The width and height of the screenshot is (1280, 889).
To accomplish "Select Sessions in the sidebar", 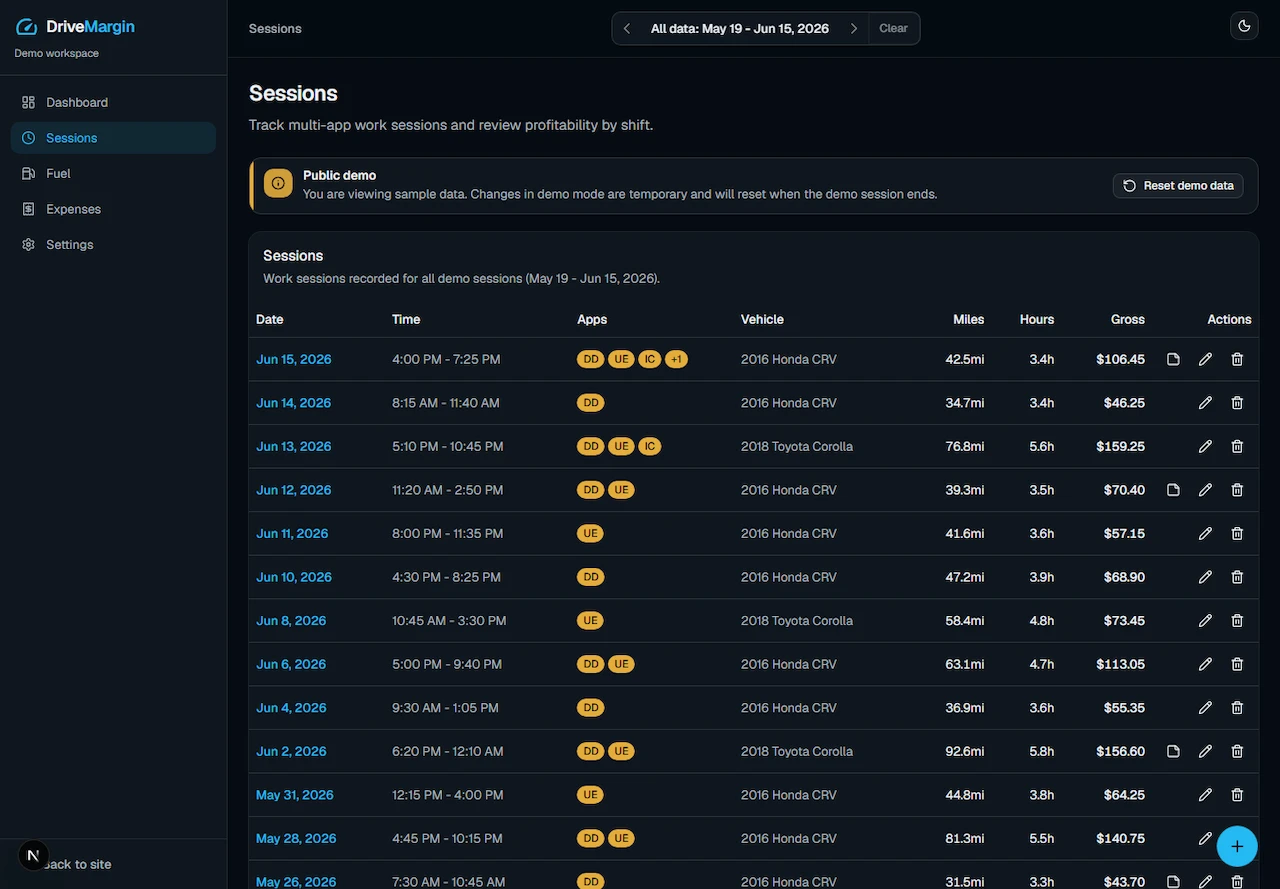I will [x=113, y=138].
